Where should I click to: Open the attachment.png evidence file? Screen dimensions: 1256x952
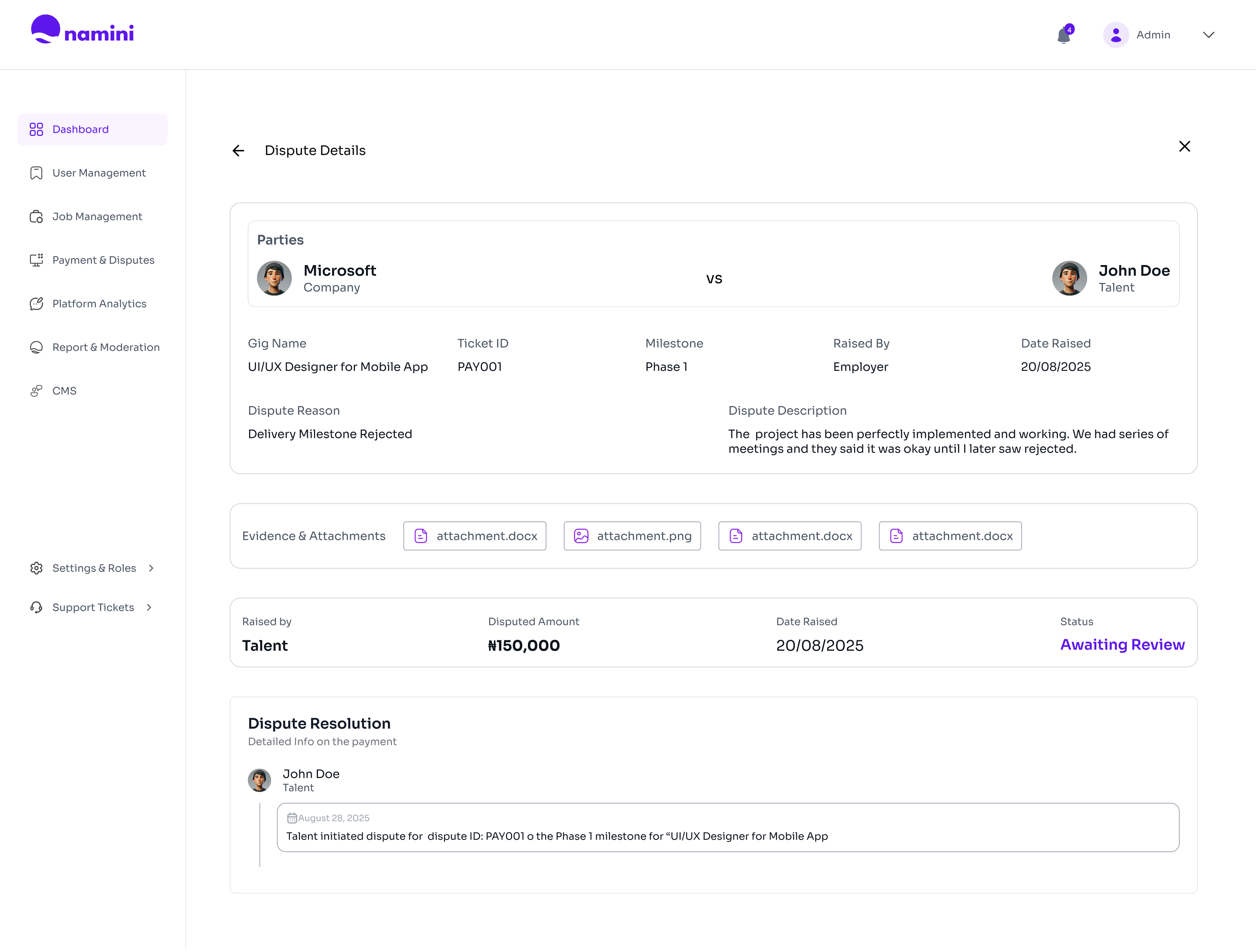tap(632, 536)
